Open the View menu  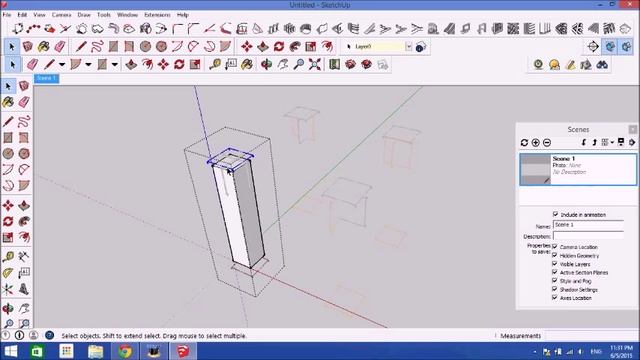tap(39, 15)
